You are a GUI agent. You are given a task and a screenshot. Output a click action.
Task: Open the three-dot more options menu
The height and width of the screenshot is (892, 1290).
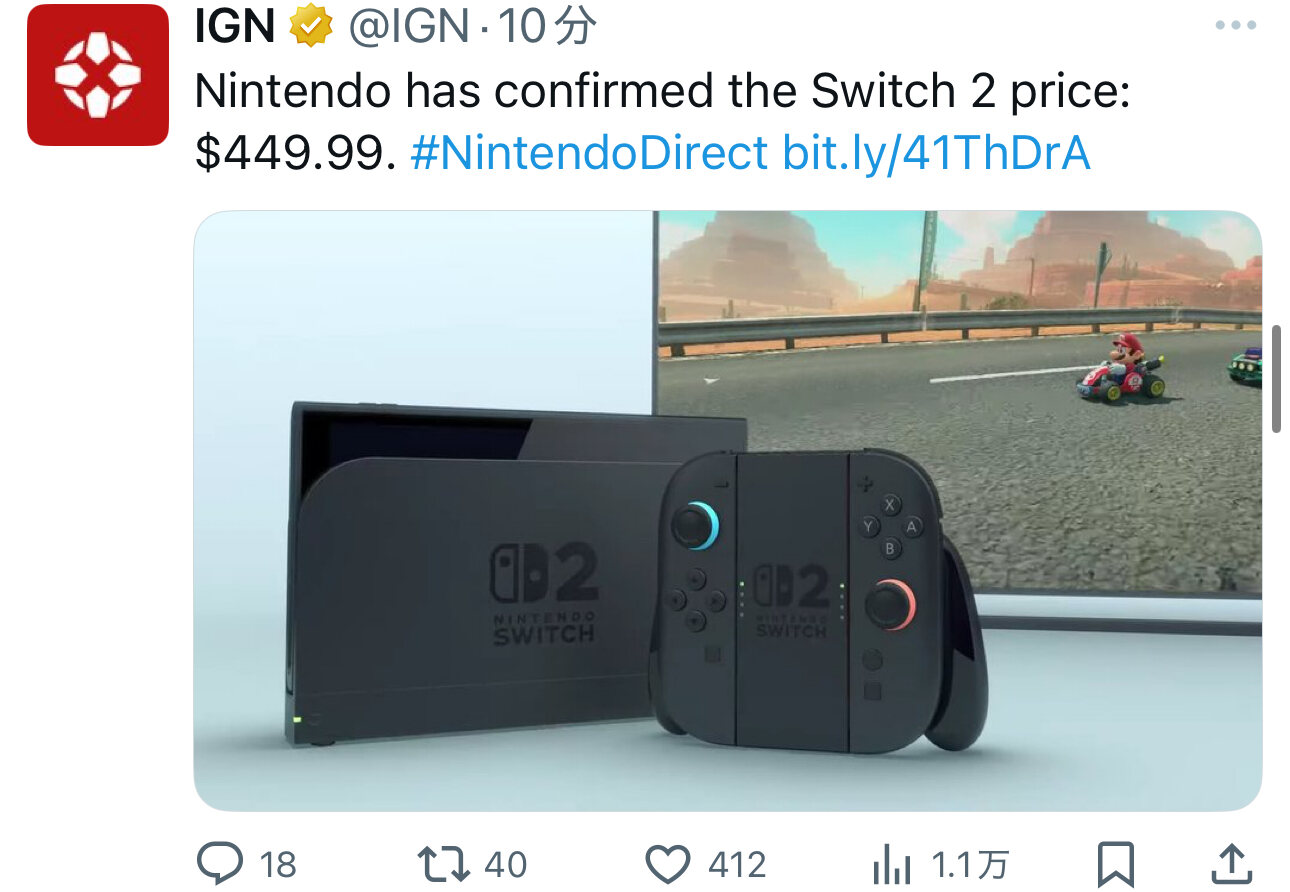point(1235,26)
